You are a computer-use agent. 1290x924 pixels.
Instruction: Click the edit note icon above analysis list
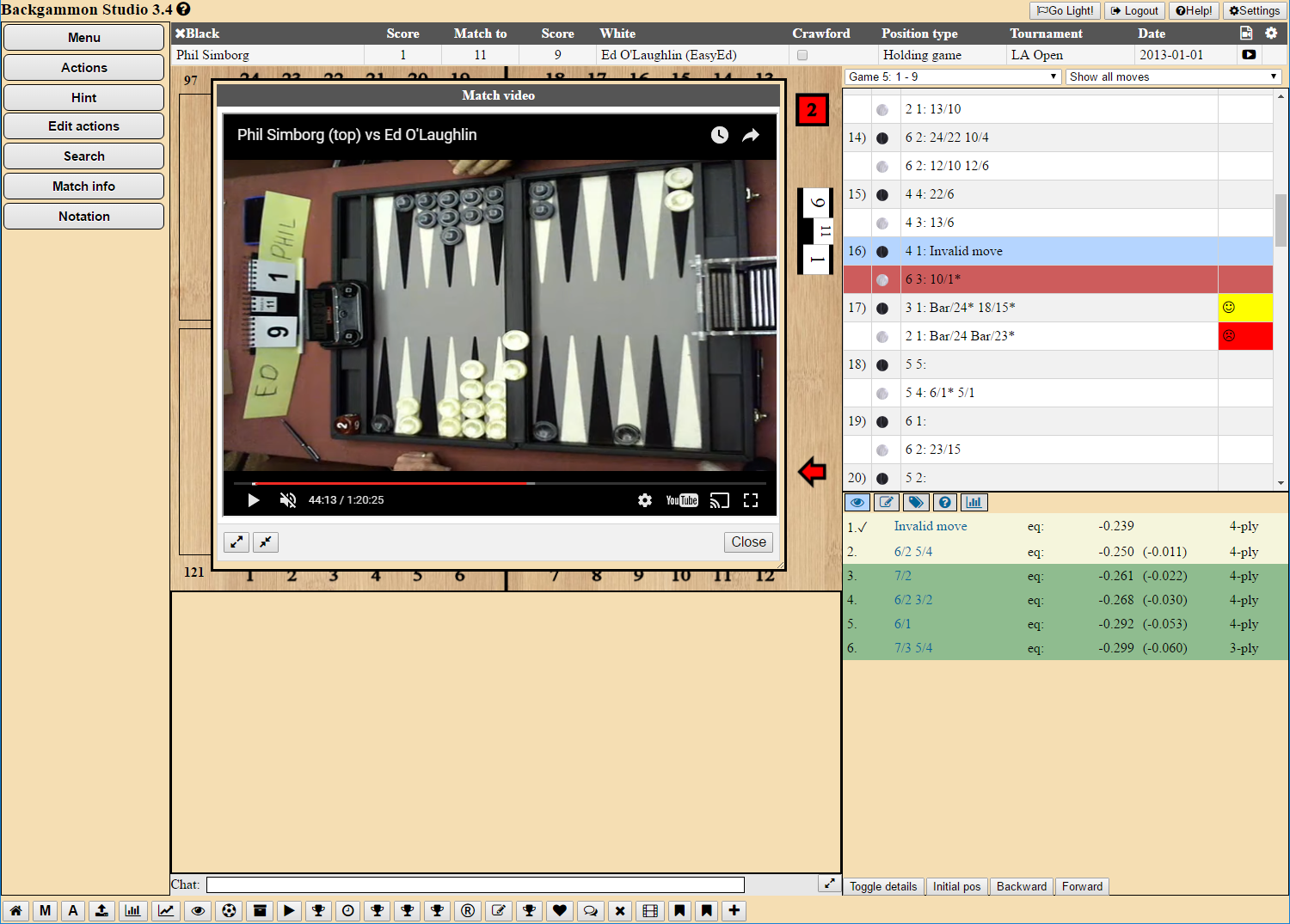coord(887,502)
